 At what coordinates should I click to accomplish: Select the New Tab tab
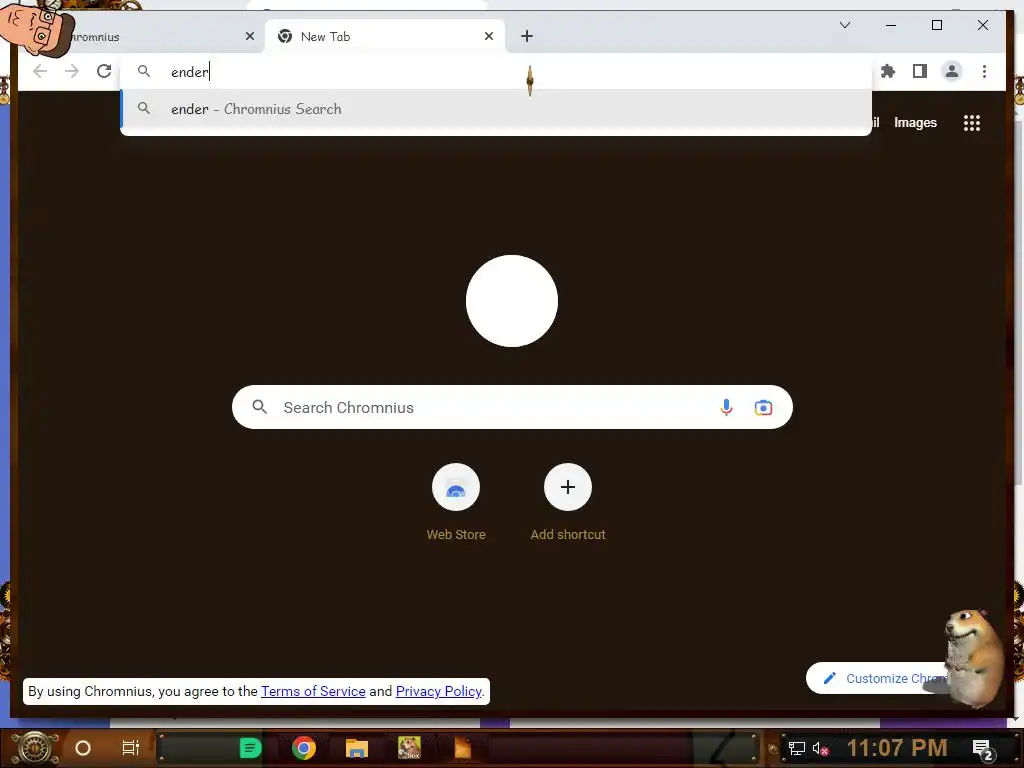384,37
